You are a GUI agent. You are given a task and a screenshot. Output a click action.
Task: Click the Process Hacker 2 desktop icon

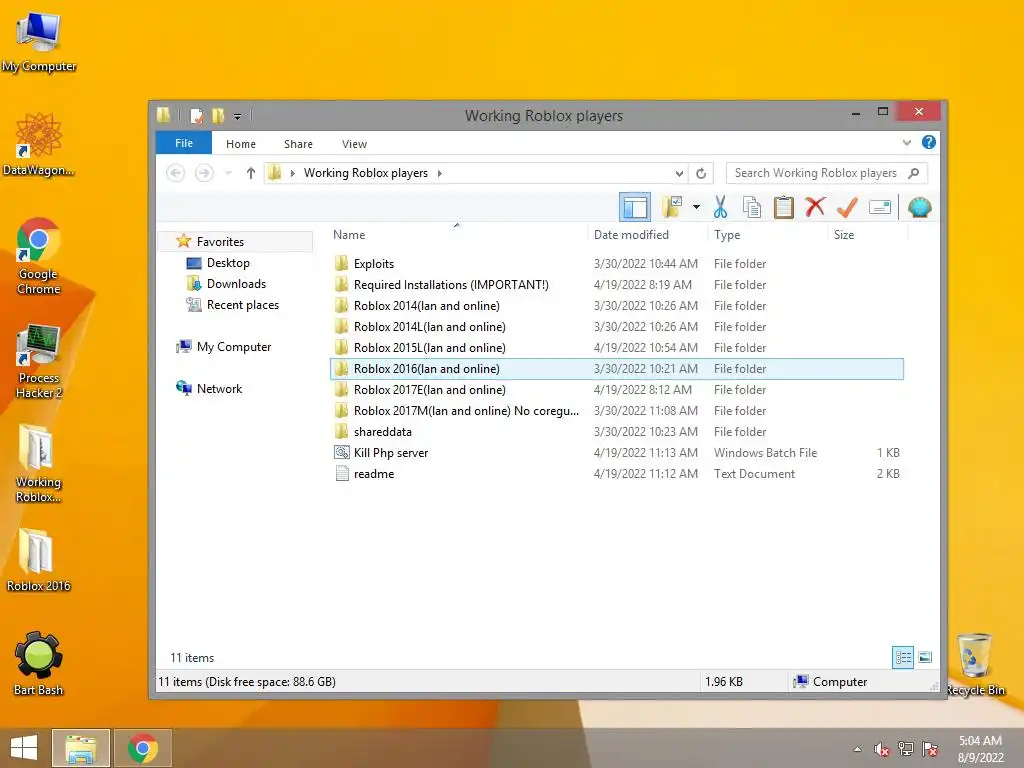click(39, 361)
